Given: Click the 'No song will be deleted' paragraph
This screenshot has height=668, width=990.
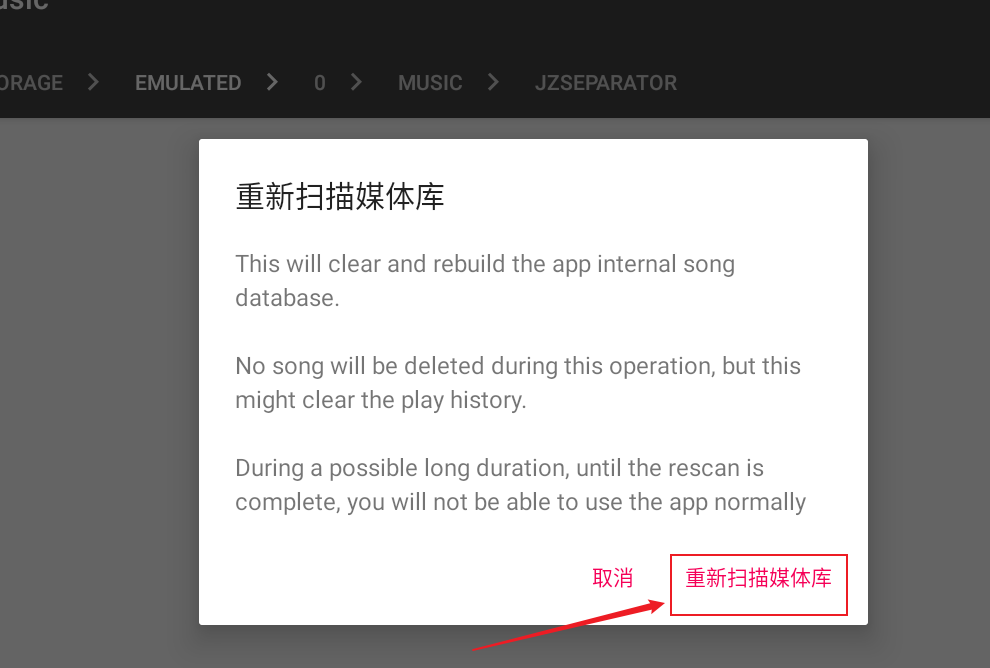Looking at the screenshot, I should 518,383.
